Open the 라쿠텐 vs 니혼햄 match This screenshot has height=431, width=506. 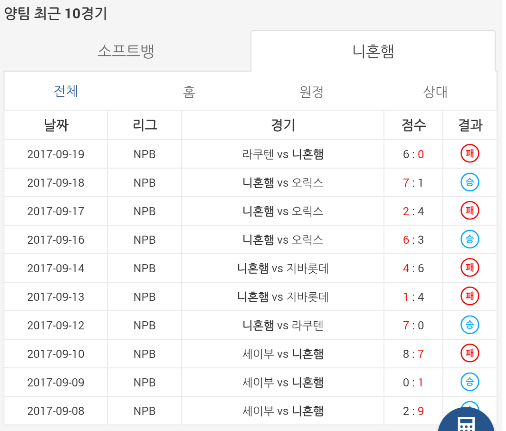point(283,154)
